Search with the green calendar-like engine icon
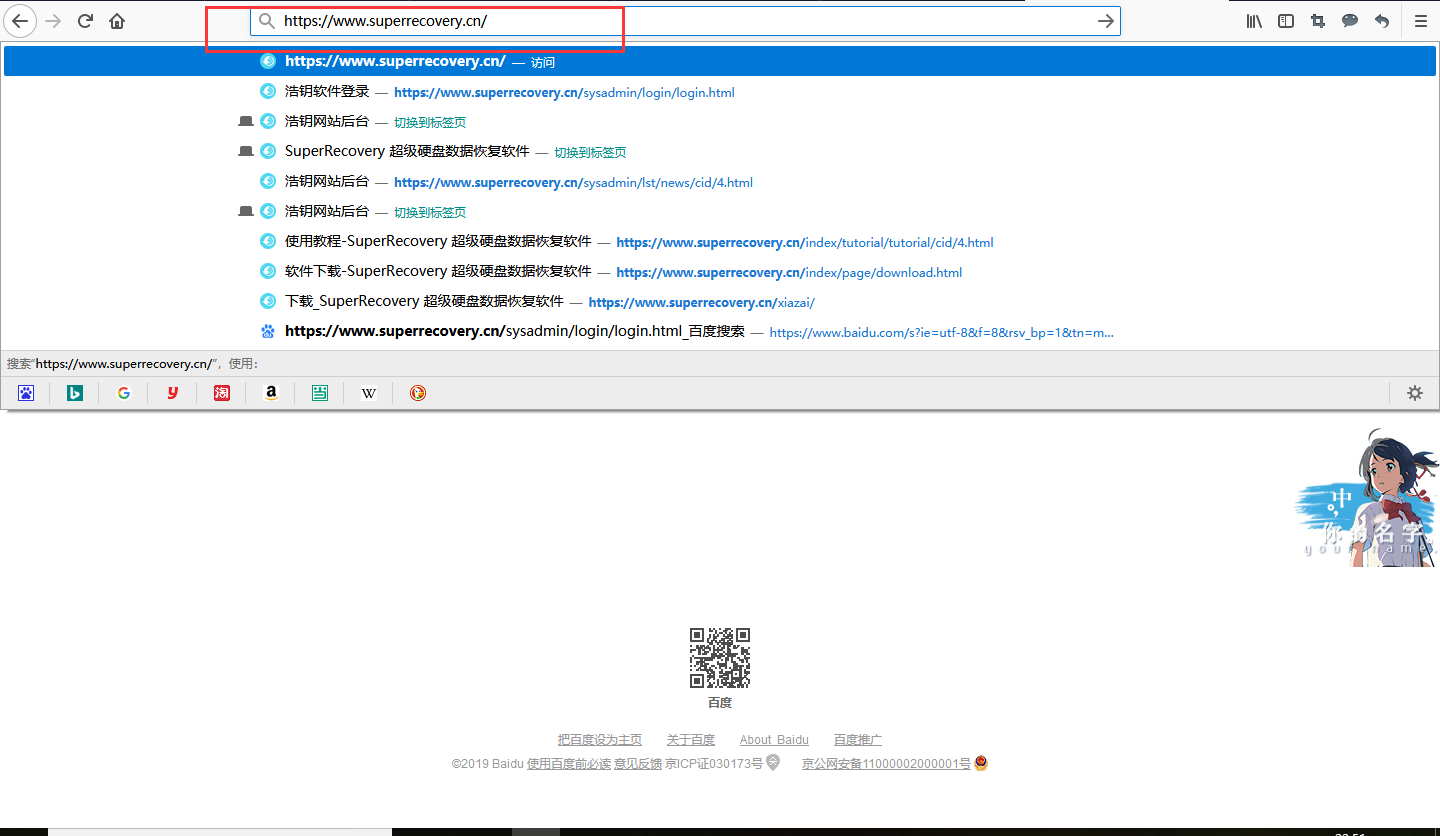The height and width of the screenshot is (836, 1440). tap(320, 393)
